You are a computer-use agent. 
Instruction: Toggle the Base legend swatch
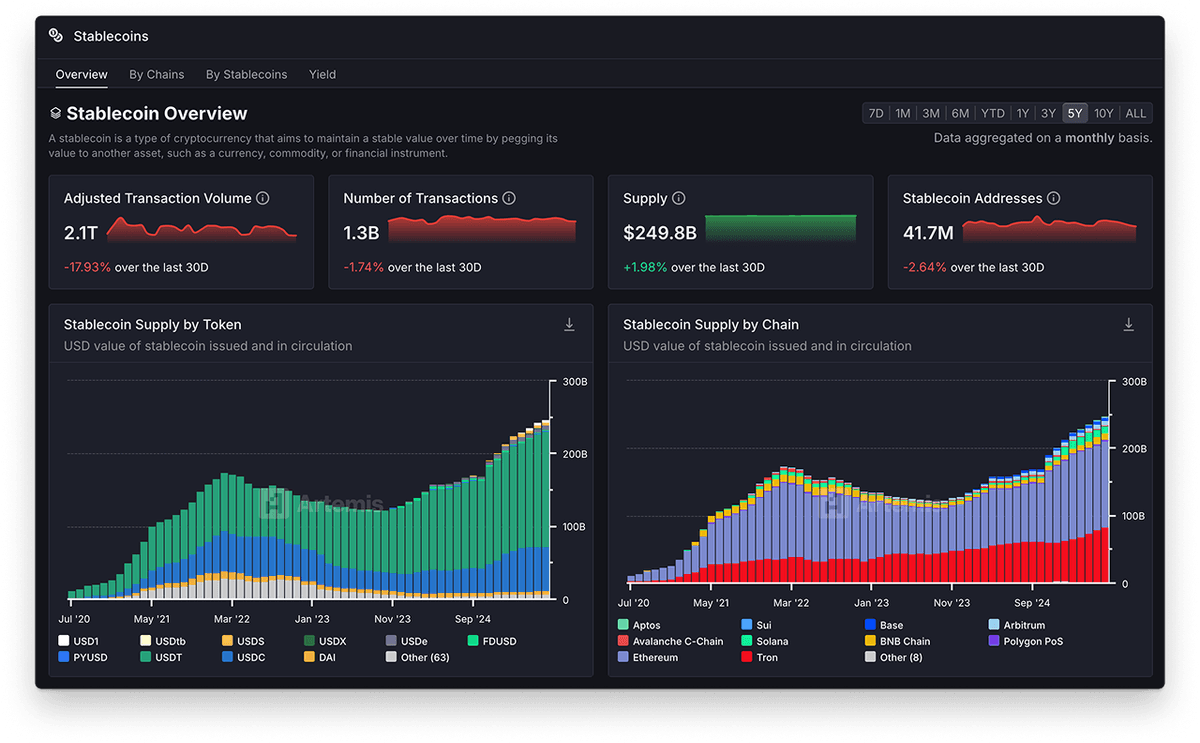coord(870,625)
